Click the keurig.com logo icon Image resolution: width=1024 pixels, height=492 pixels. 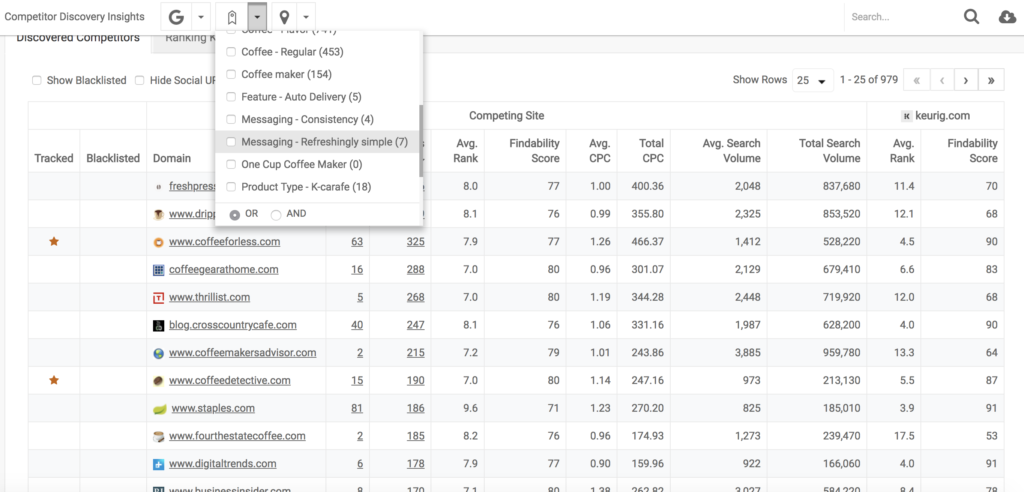tap(906, 116)
